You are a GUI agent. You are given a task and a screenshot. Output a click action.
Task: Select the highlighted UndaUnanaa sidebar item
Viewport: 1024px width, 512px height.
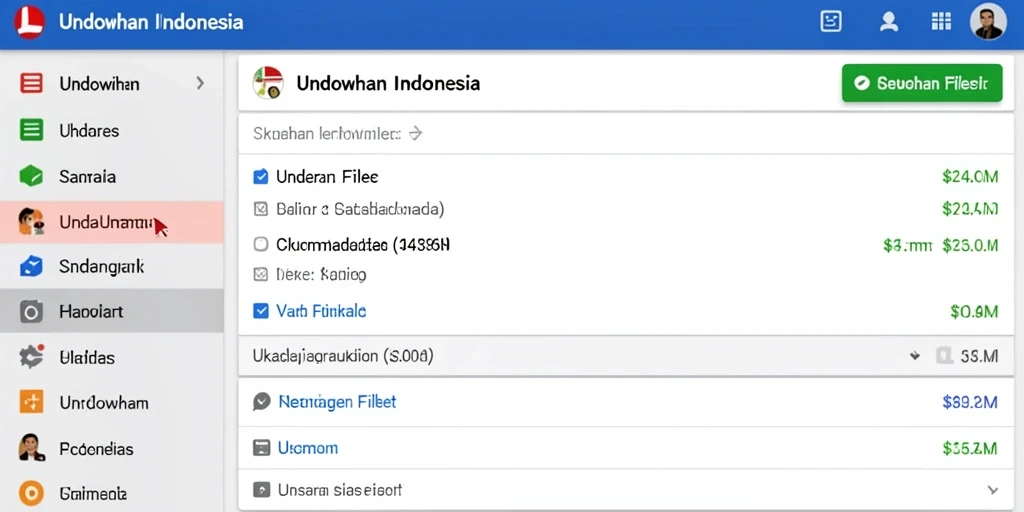click(112, 222)
